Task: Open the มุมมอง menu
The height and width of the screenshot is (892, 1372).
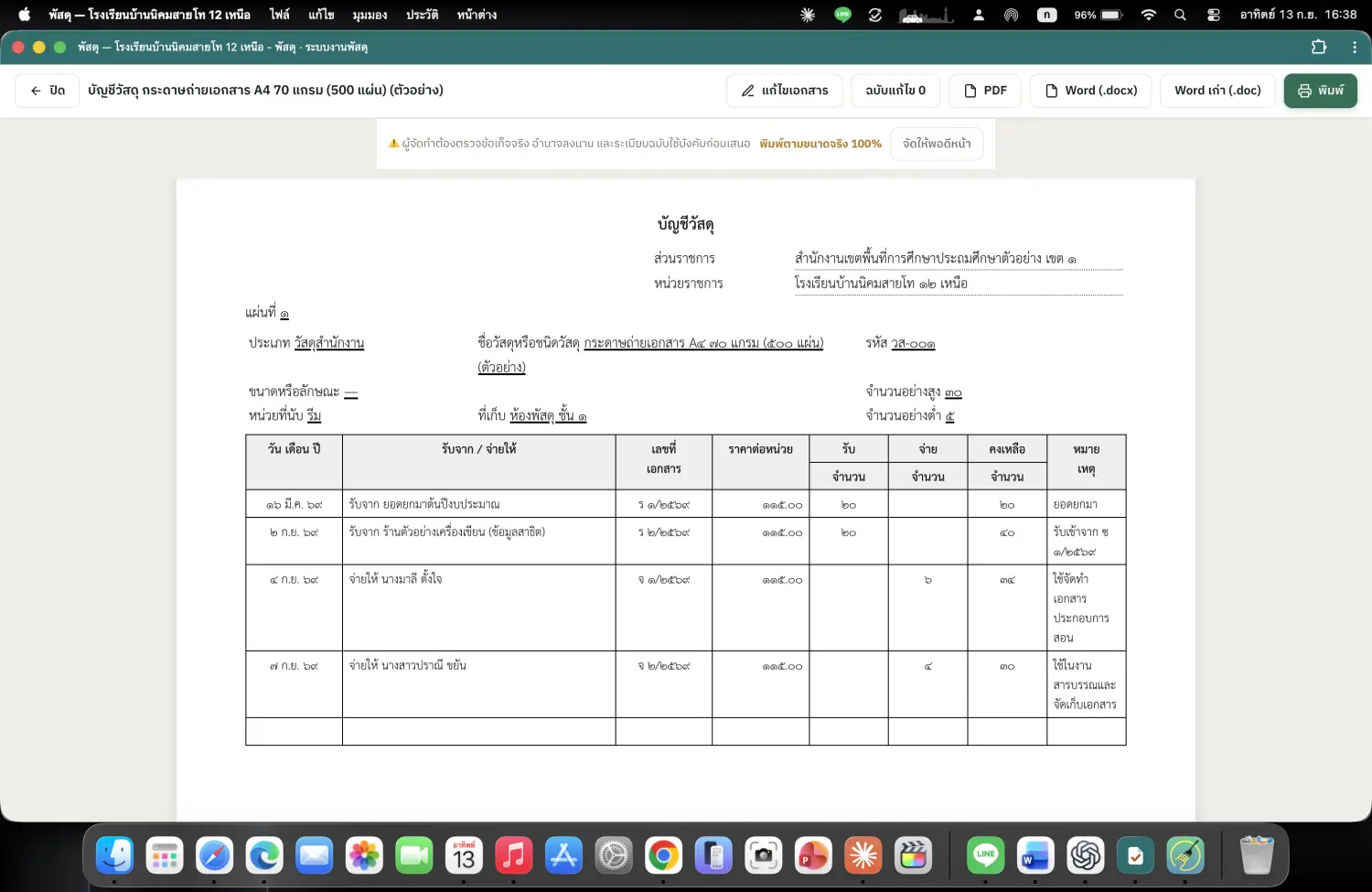Action: (x=370, y=15)
